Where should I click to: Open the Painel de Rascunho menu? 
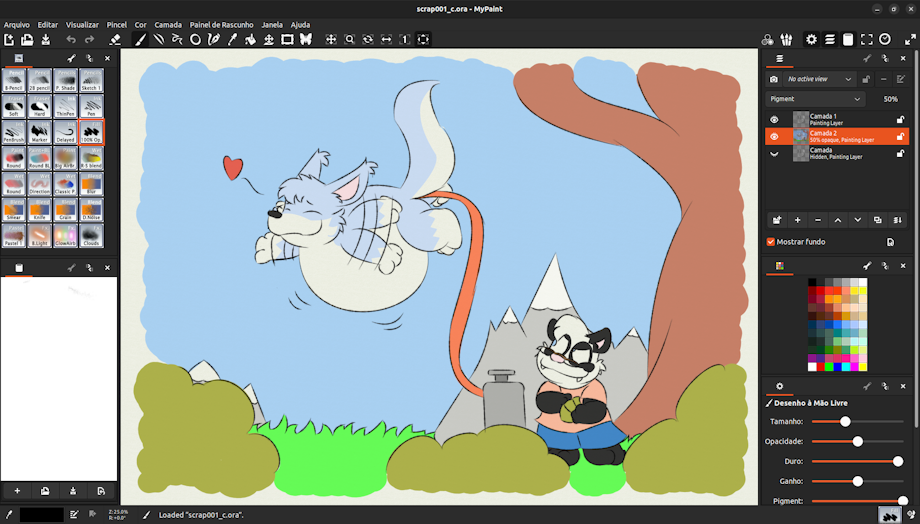pyautogui.click(x=221, y=24)
